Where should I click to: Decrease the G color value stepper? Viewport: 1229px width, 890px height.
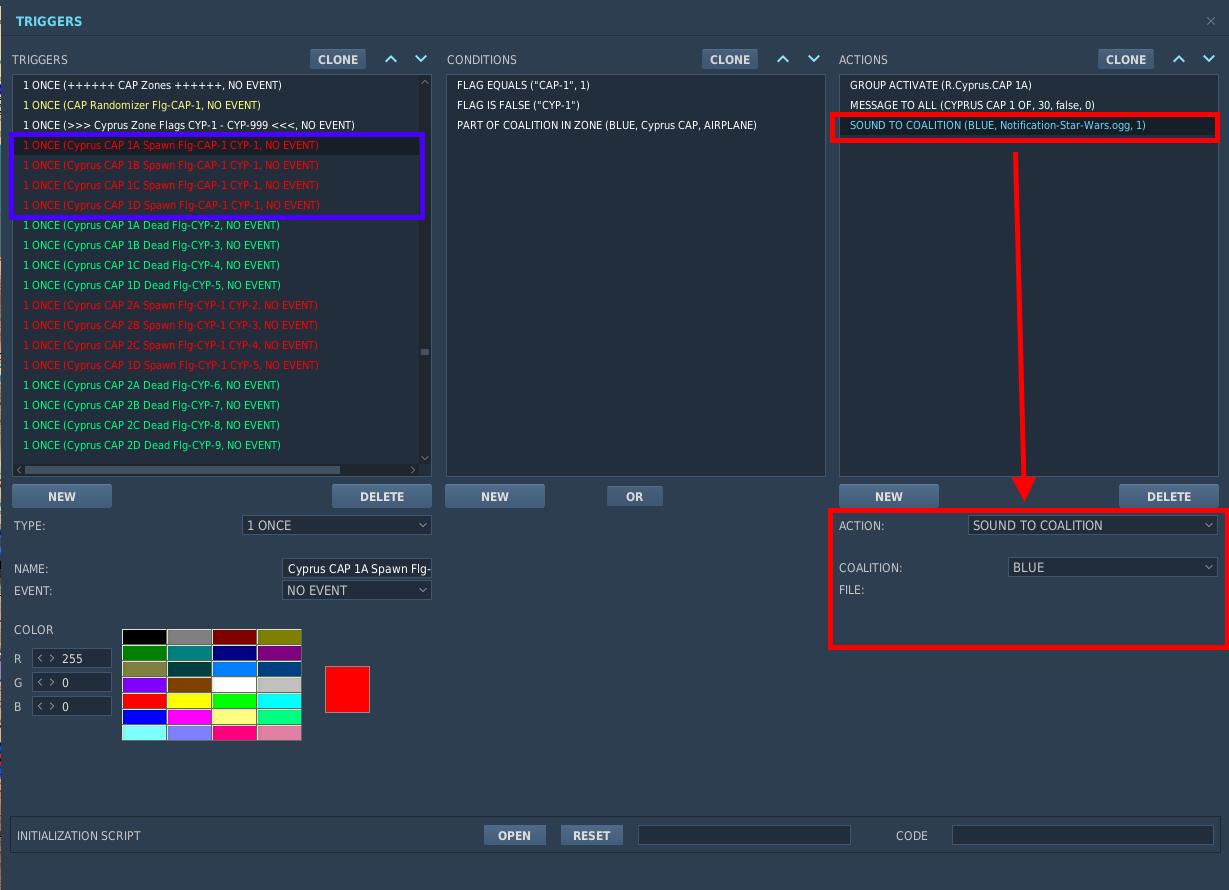[x=40, y=682]
